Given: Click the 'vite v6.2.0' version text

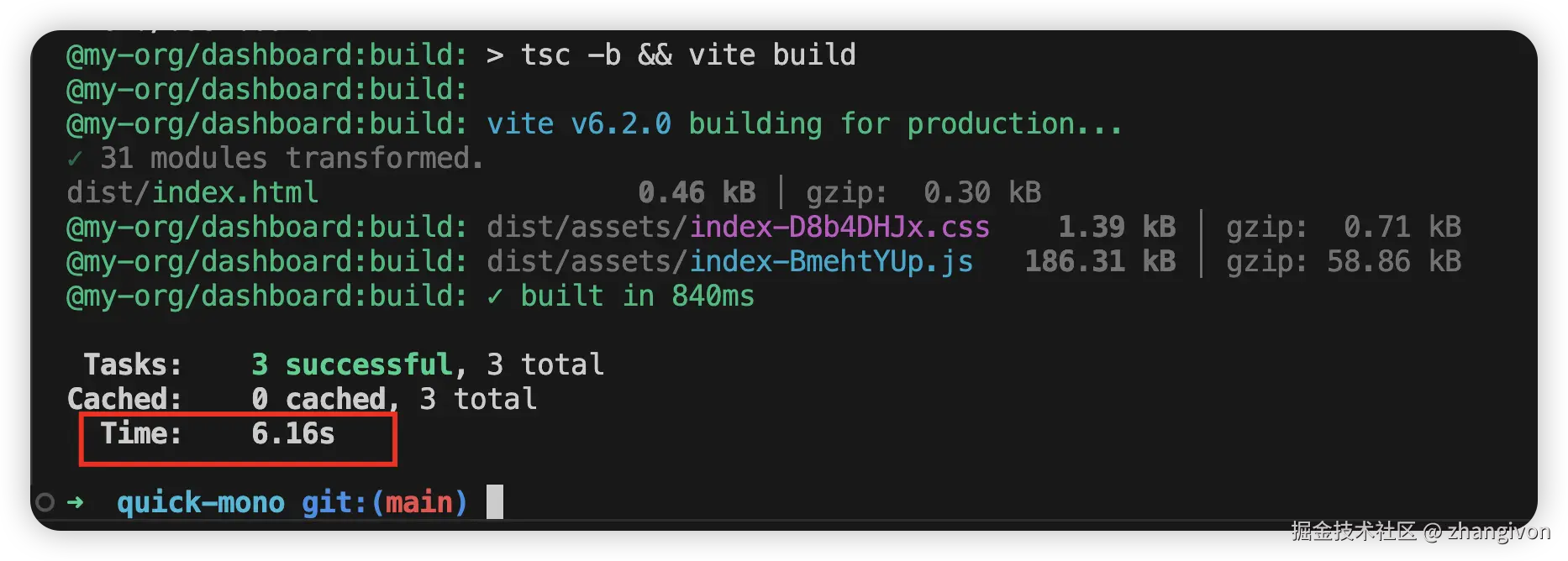Looking at the screenshot, I should pyautogui.click(x=579, y=124).
